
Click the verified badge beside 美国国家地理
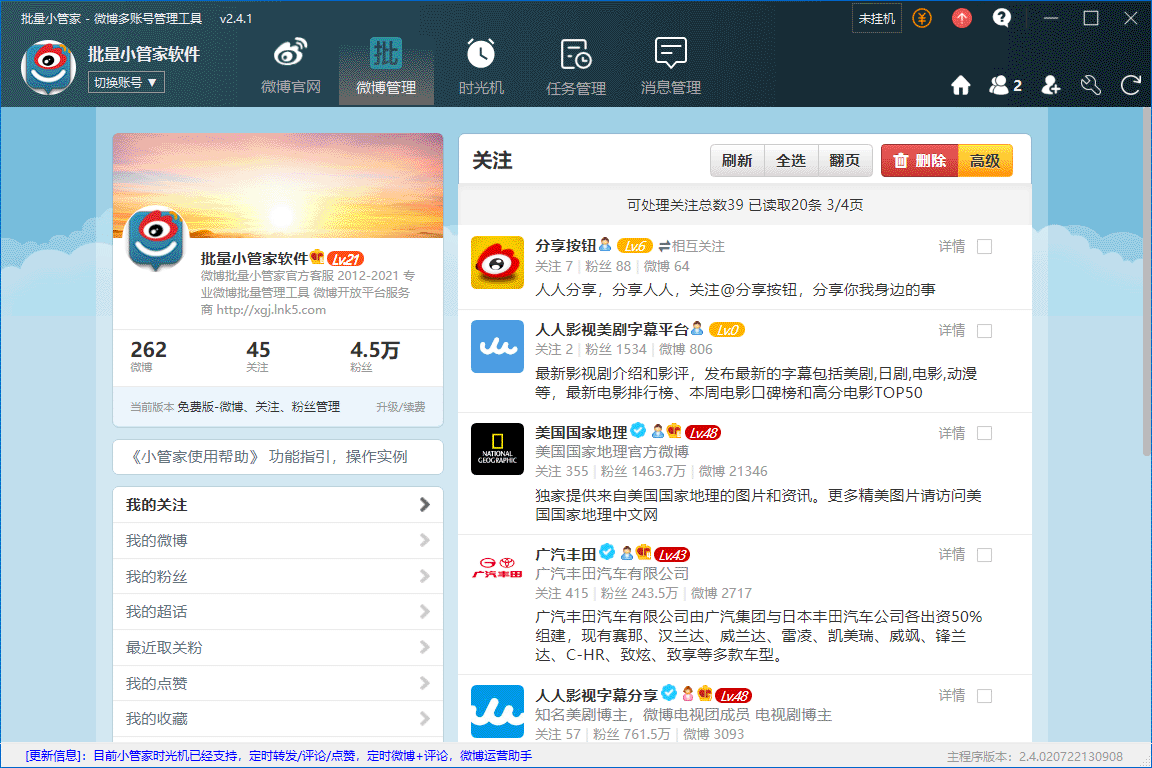tap(638, 431)
